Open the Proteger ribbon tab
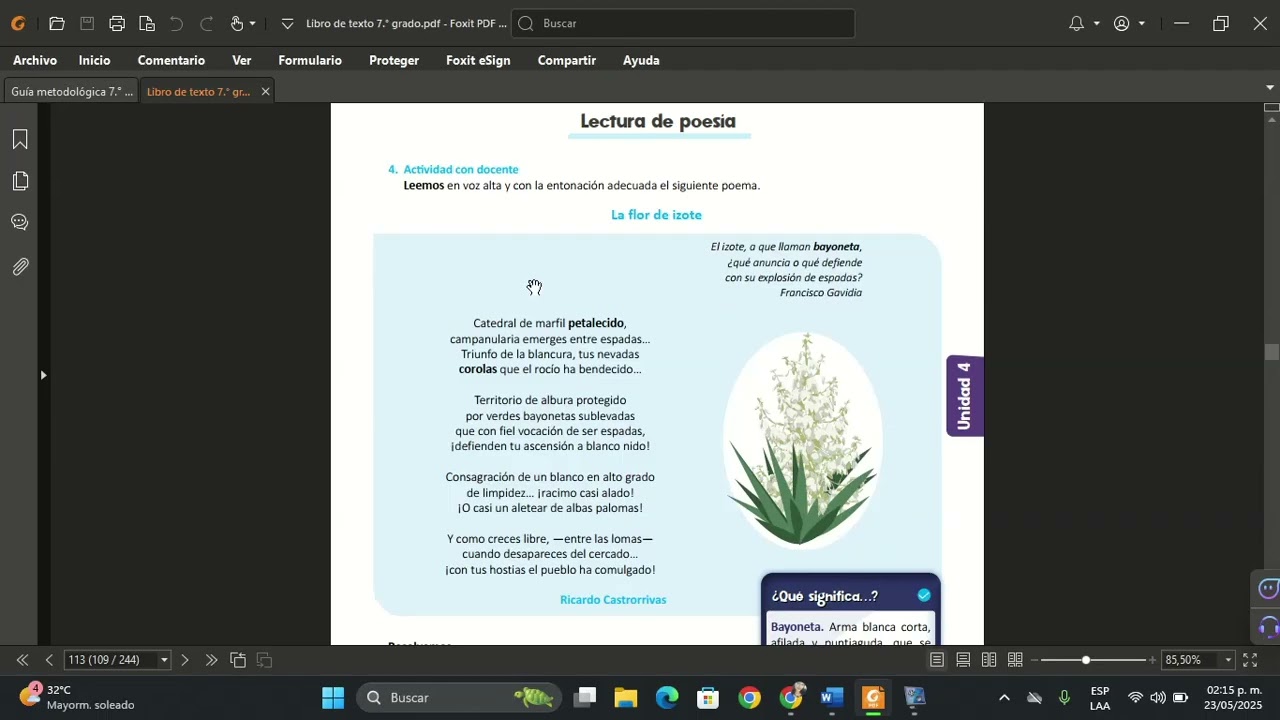The height and width of the screenshot is (720, 1280). pos(394,60)
